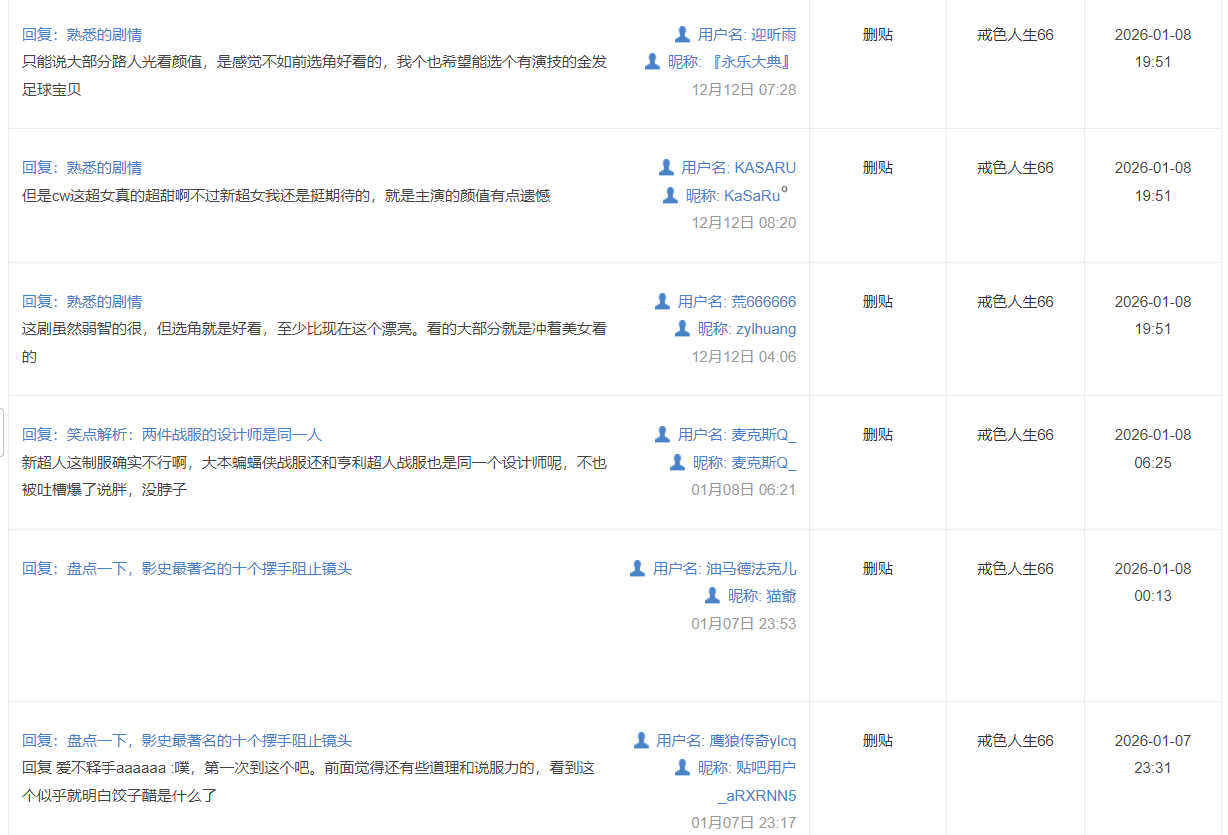Open the 盘点一下 reply posted by 鹰狼传奇ylcq

187,741
